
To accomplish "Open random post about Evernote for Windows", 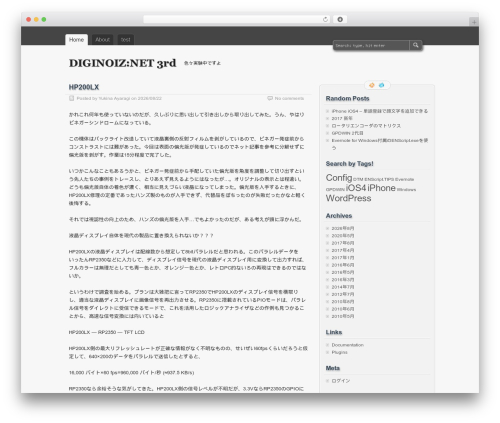I will pyautogui.click(x=380, y=144).
